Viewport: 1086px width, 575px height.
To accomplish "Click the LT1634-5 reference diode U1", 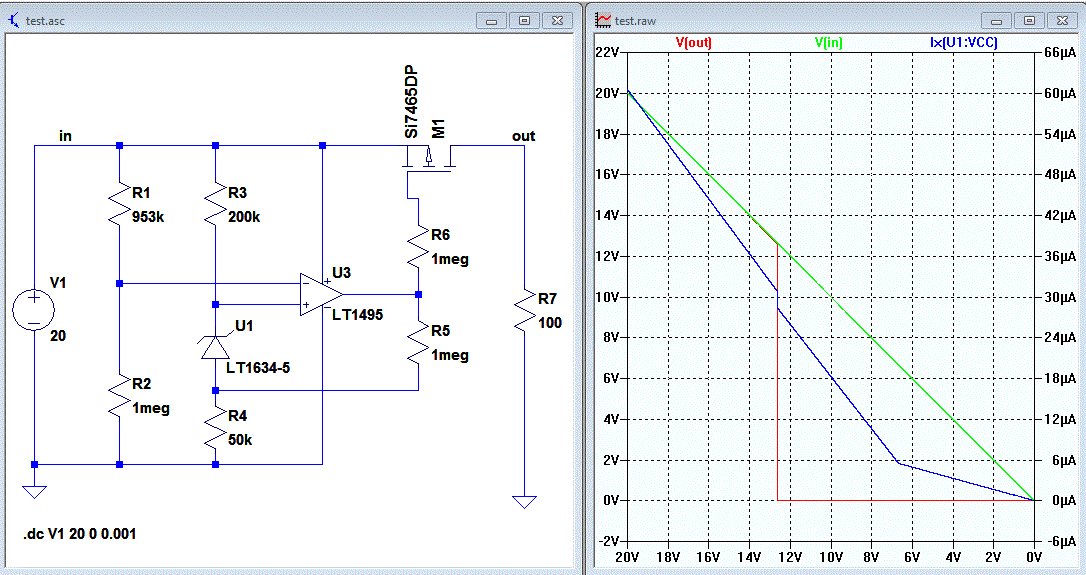I will [215, 346].
